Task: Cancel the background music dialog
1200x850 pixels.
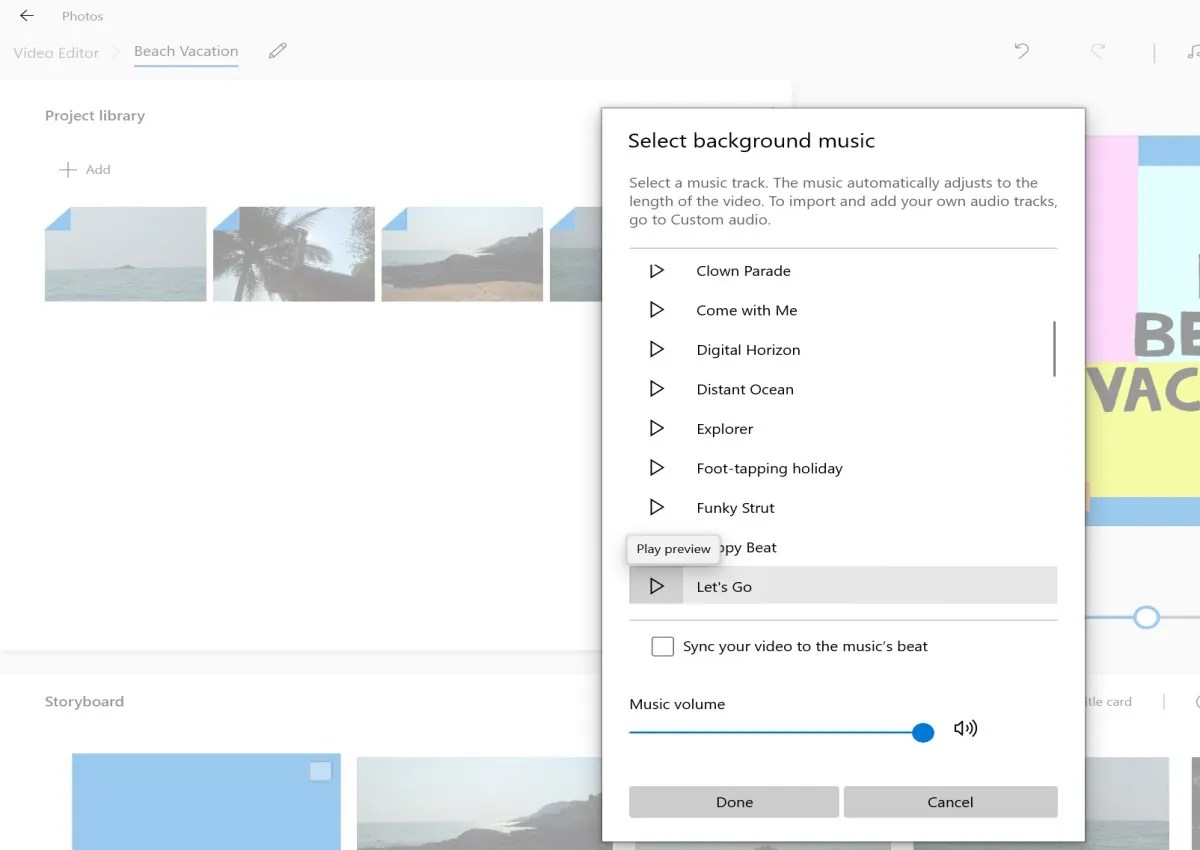Action: (x=949, y=802)
